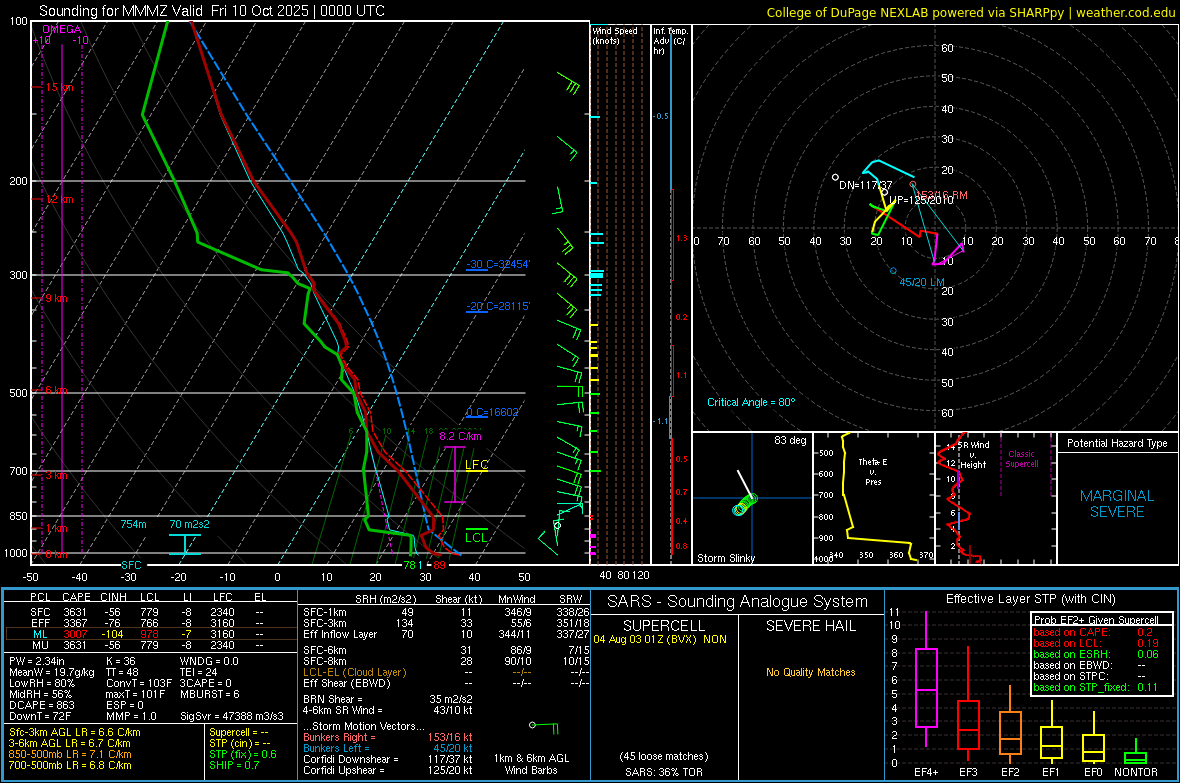The height and width of the screenshot is (783, 1180).
Task: Click the Potential Hazard Type header
Action: (x=1117, y=443)
